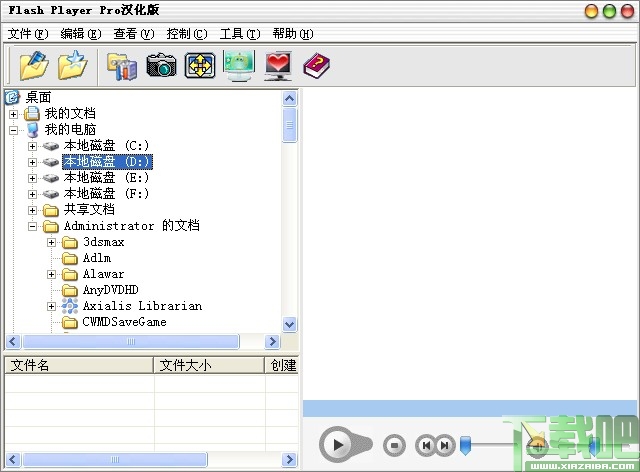Skip to next with forward button
640x472 pixels.
[x=445, y=445]
